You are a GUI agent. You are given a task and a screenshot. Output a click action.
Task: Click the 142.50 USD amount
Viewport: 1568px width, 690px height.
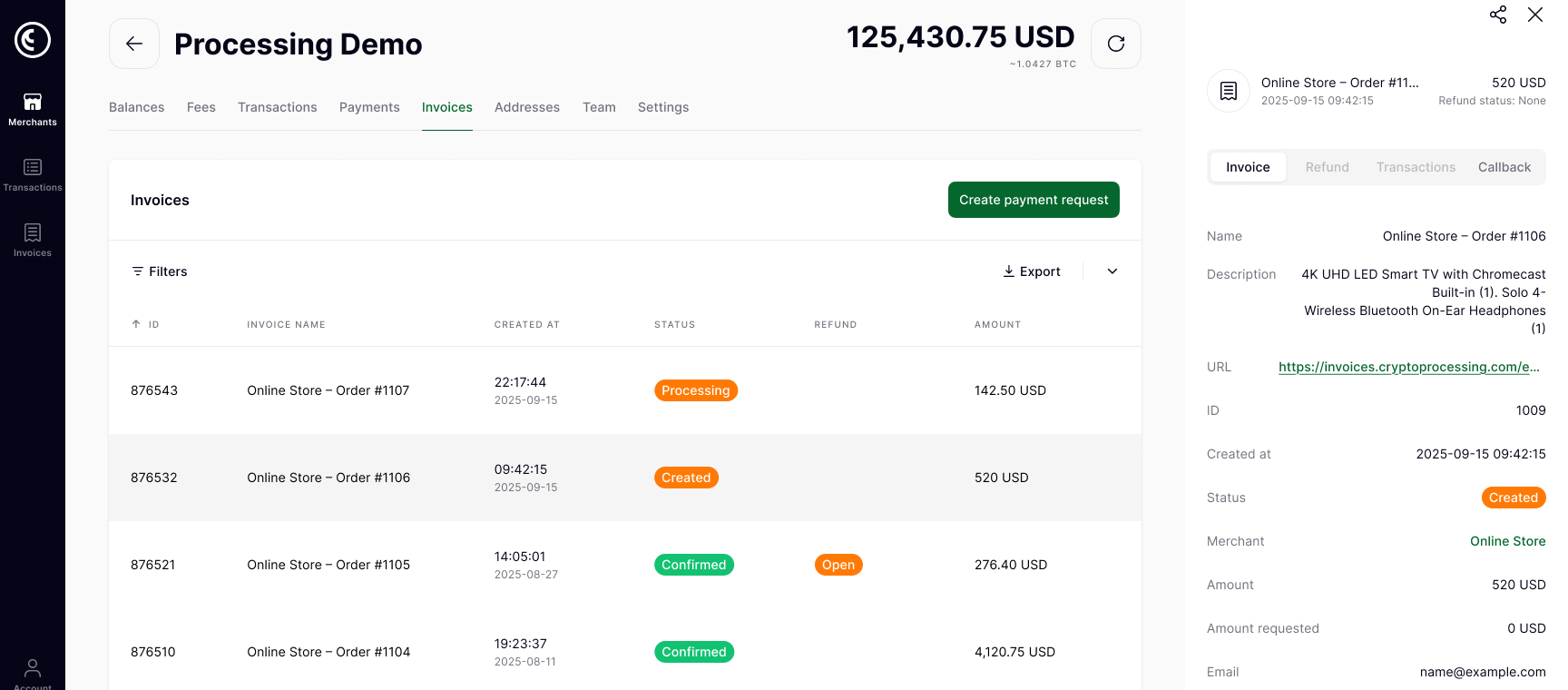tap(1010, 390)
